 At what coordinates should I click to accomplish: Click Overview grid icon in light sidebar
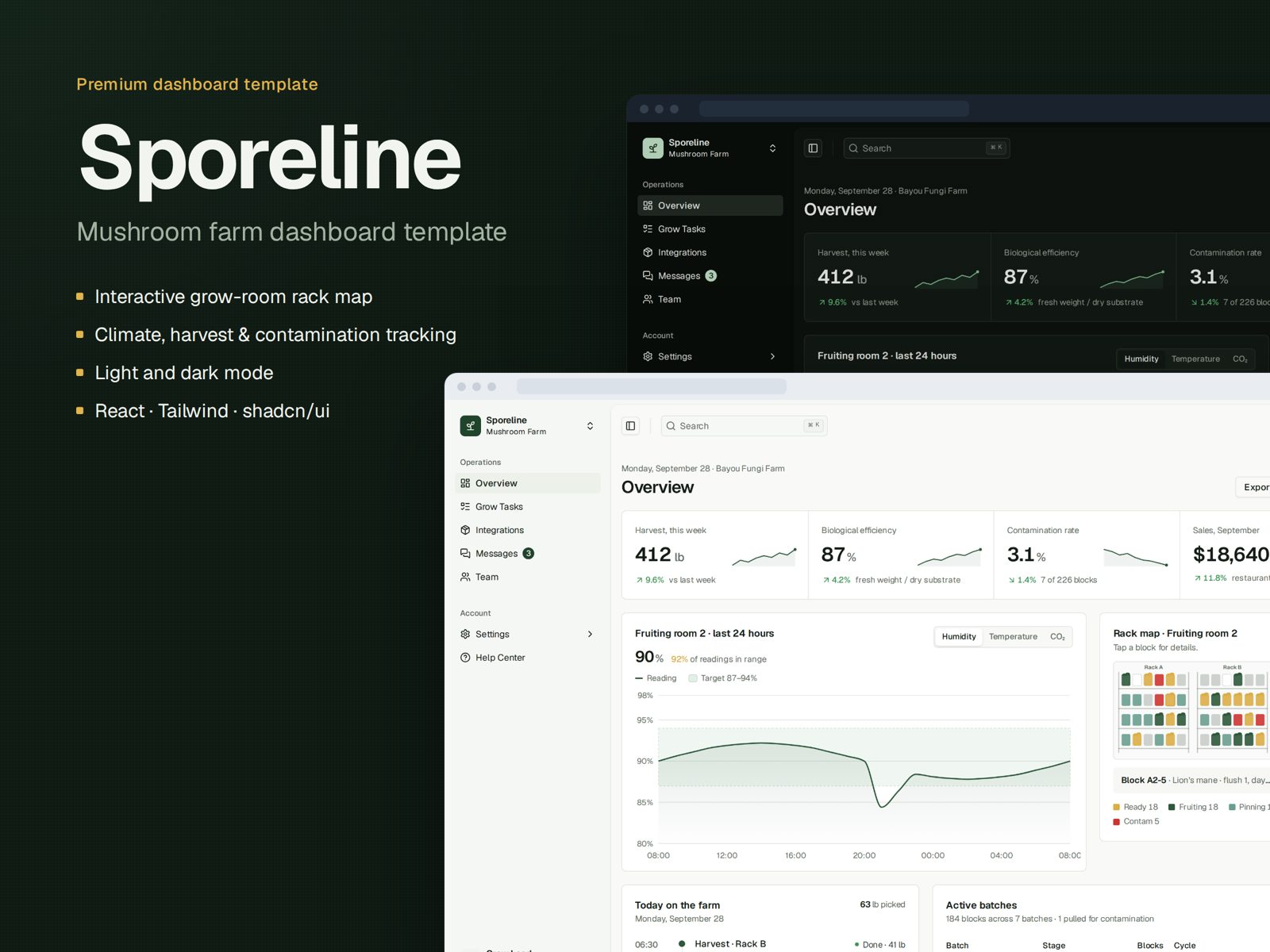coord(465,483)
